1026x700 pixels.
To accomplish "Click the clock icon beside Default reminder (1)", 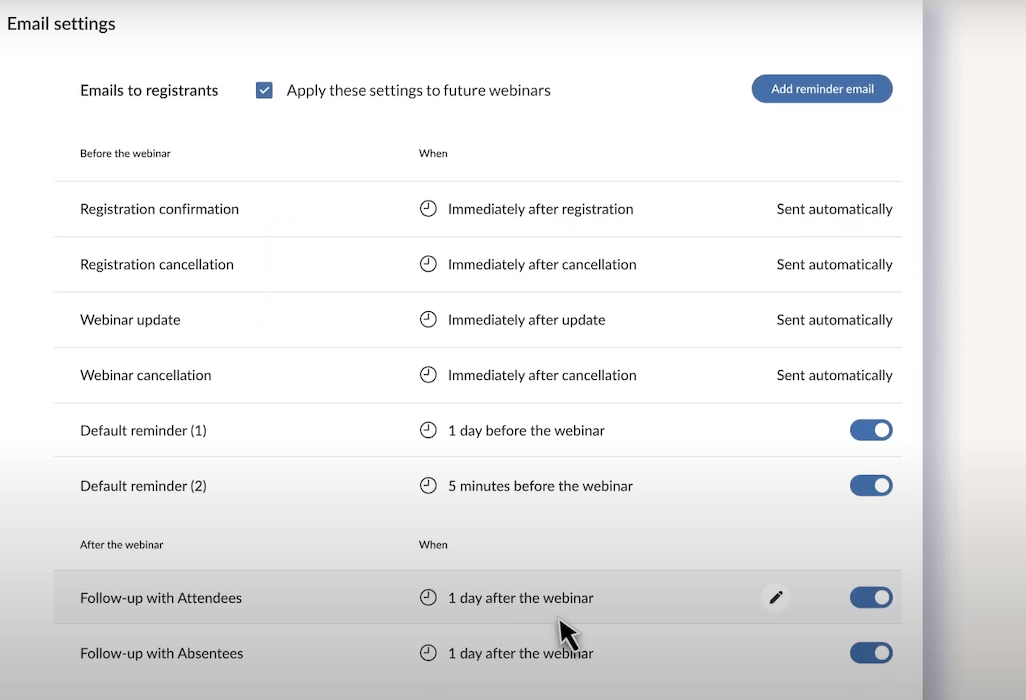I will [428, 430].
